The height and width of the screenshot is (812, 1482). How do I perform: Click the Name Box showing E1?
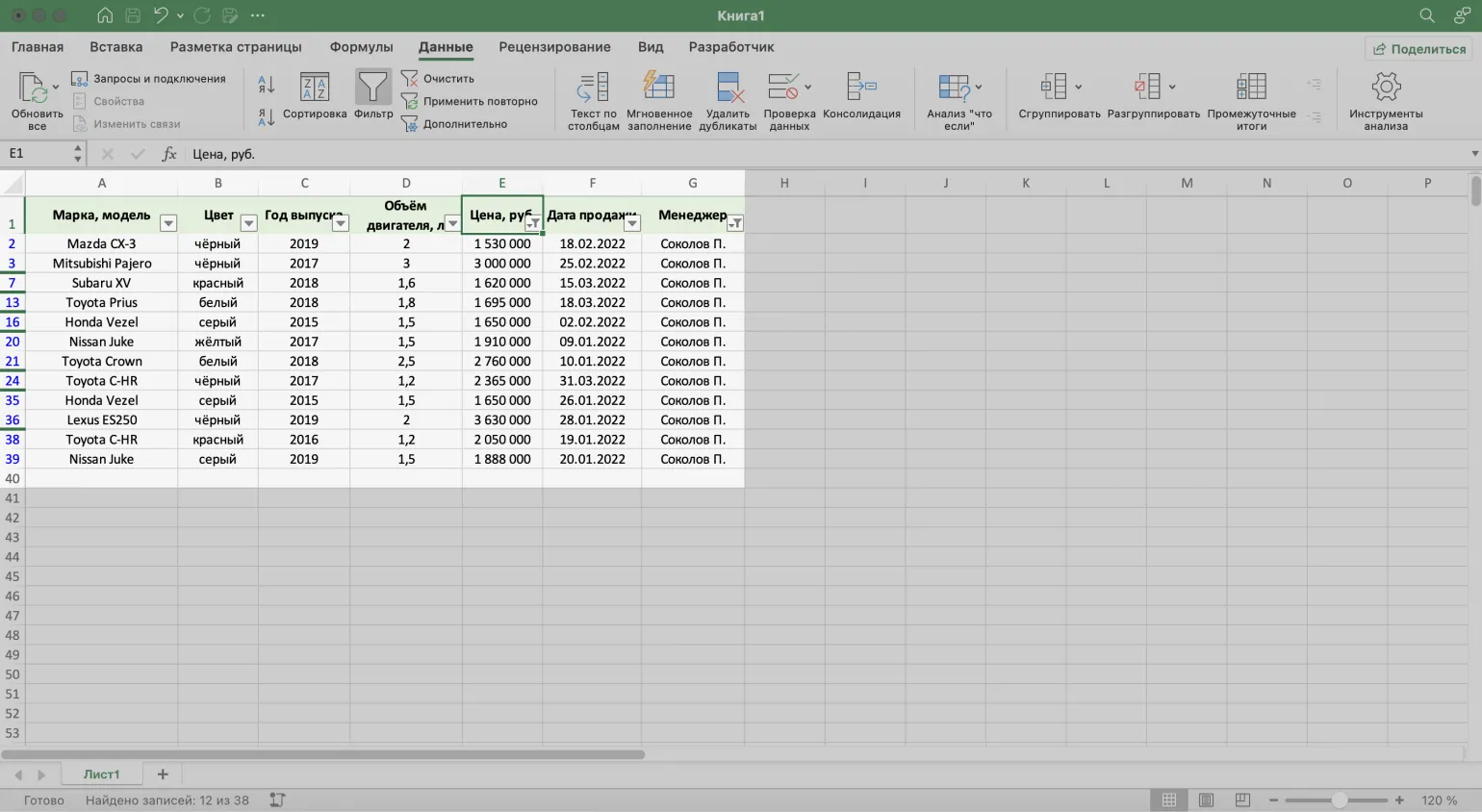(x=37, y=154)
